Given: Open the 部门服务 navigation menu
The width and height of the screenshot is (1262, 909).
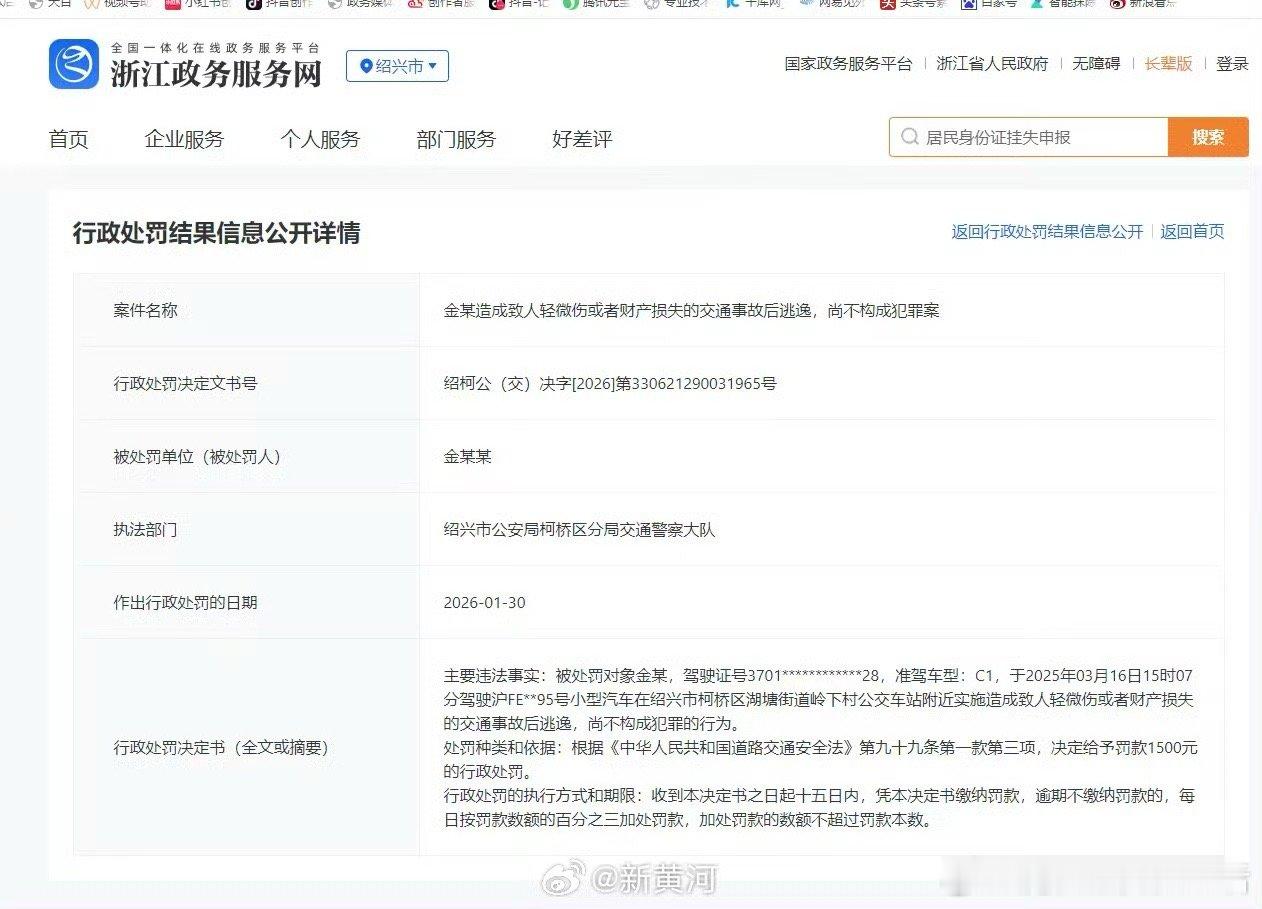Looking at the screenshot, I should (x=456, y=139).
